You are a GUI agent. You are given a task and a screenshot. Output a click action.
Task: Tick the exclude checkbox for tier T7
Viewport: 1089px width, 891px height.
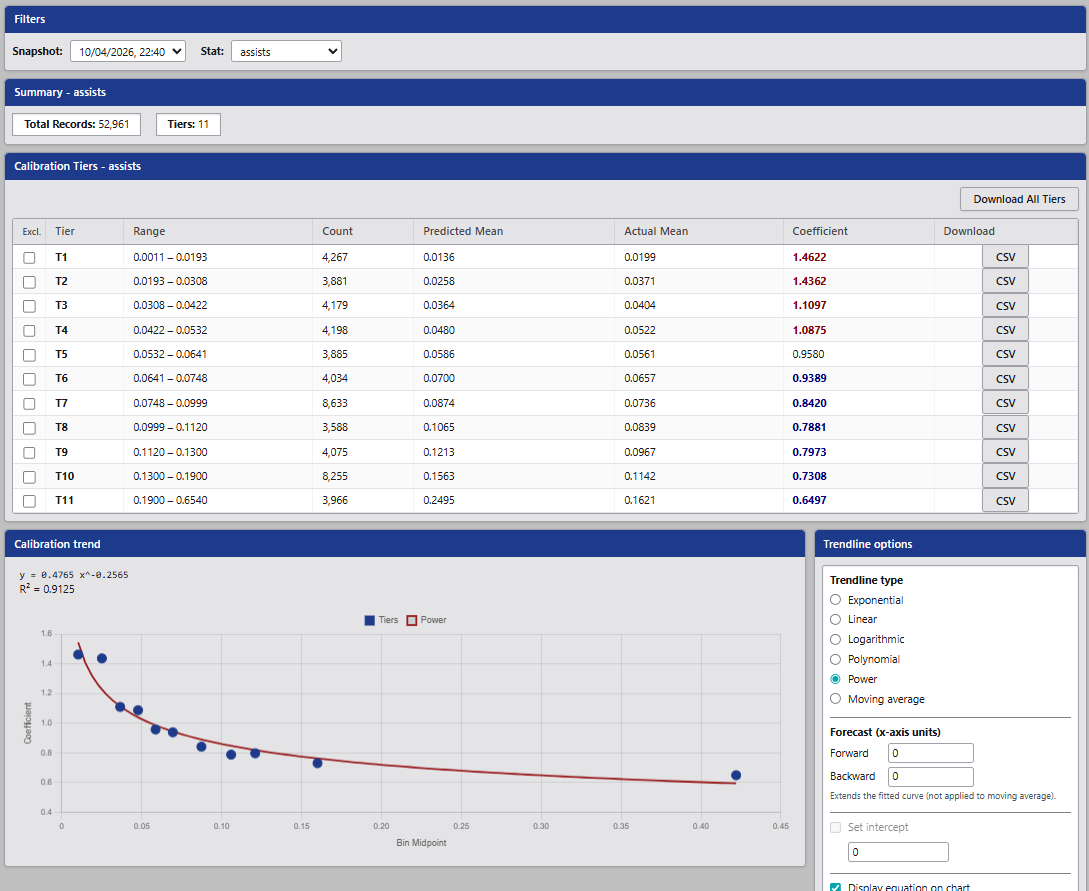(29, 403)
